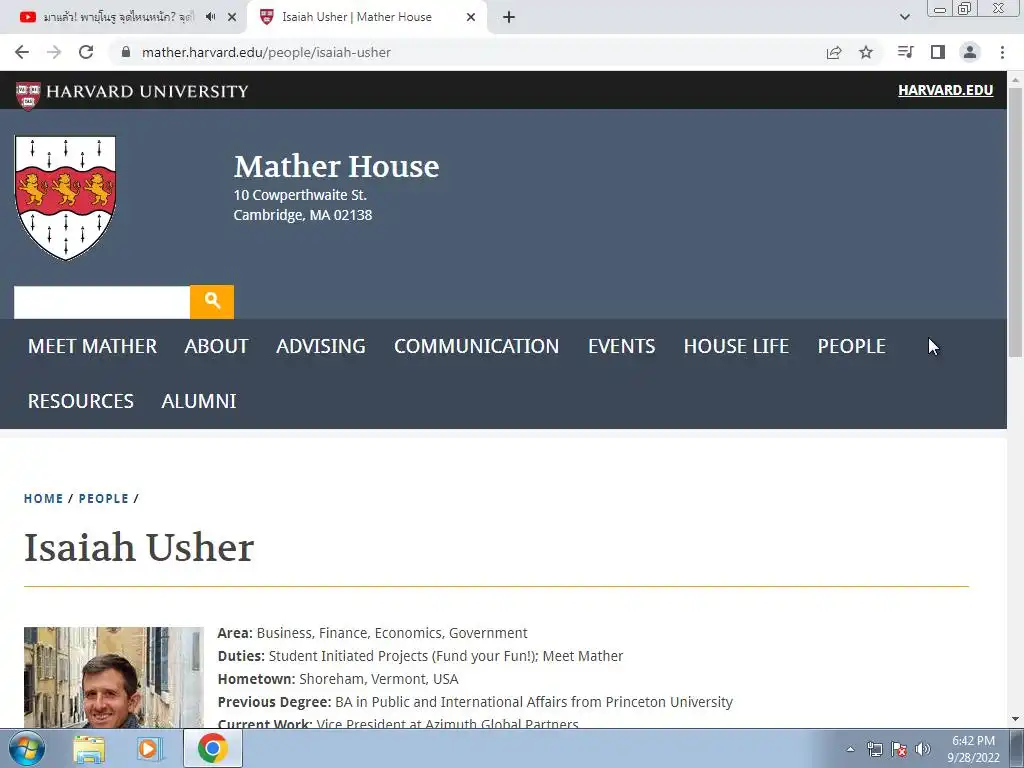Open a new browser tab
Viewport: 1024px width, 768px height.
click(x=509, y=18)
